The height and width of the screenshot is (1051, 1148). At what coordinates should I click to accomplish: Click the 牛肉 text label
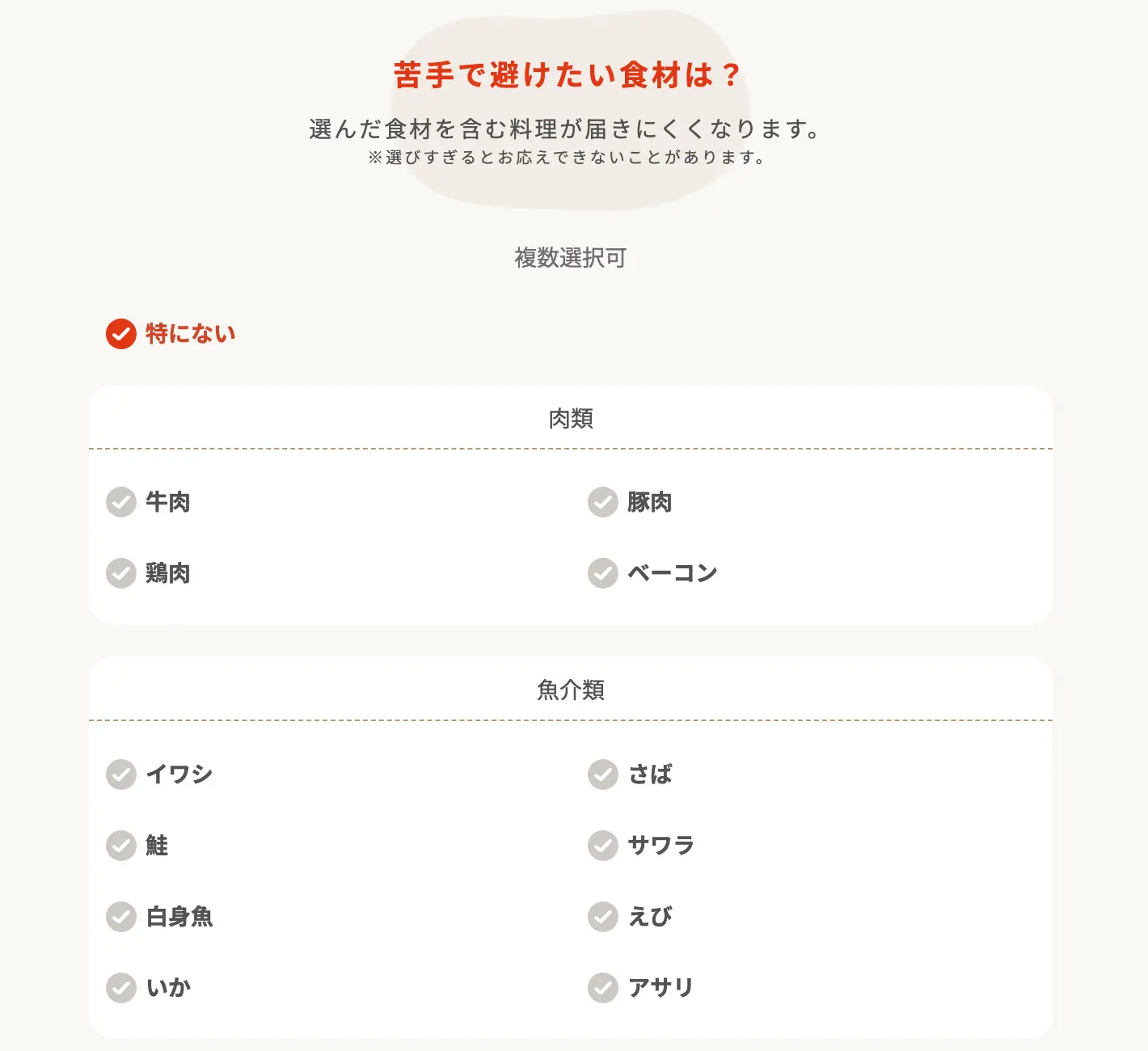coord(168,502)
